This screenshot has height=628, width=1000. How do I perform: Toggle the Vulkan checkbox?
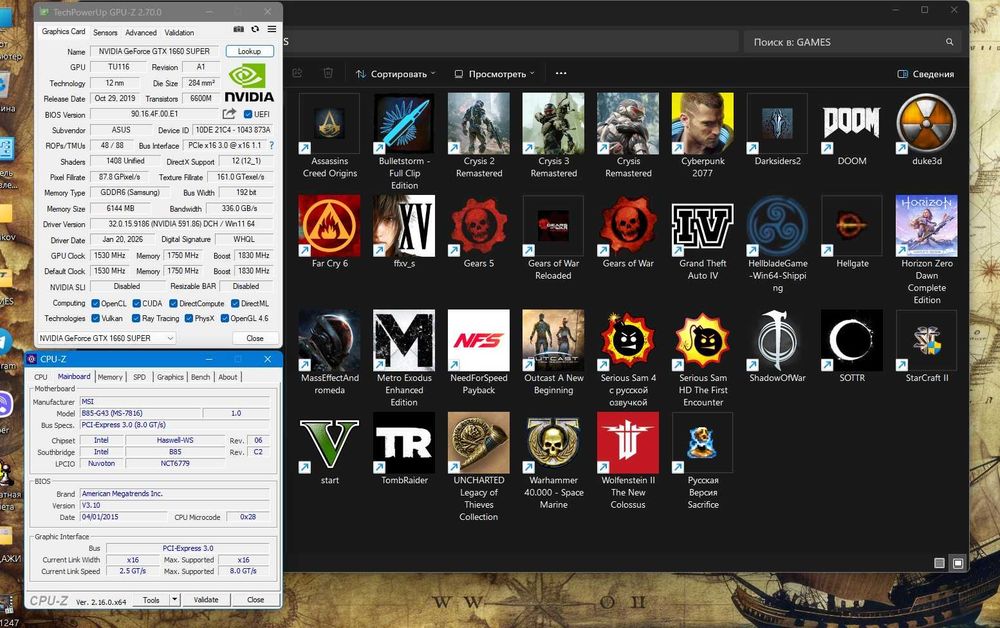[96, 318]
